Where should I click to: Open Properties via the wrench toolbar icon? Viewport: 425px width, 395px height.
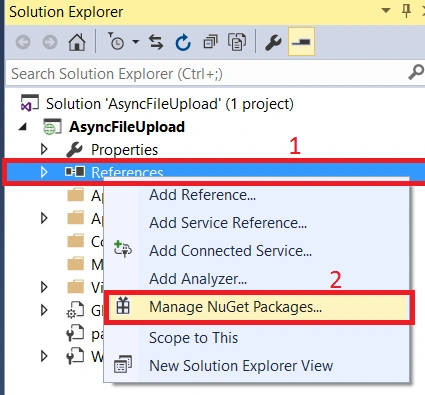[x=273, y=43]
